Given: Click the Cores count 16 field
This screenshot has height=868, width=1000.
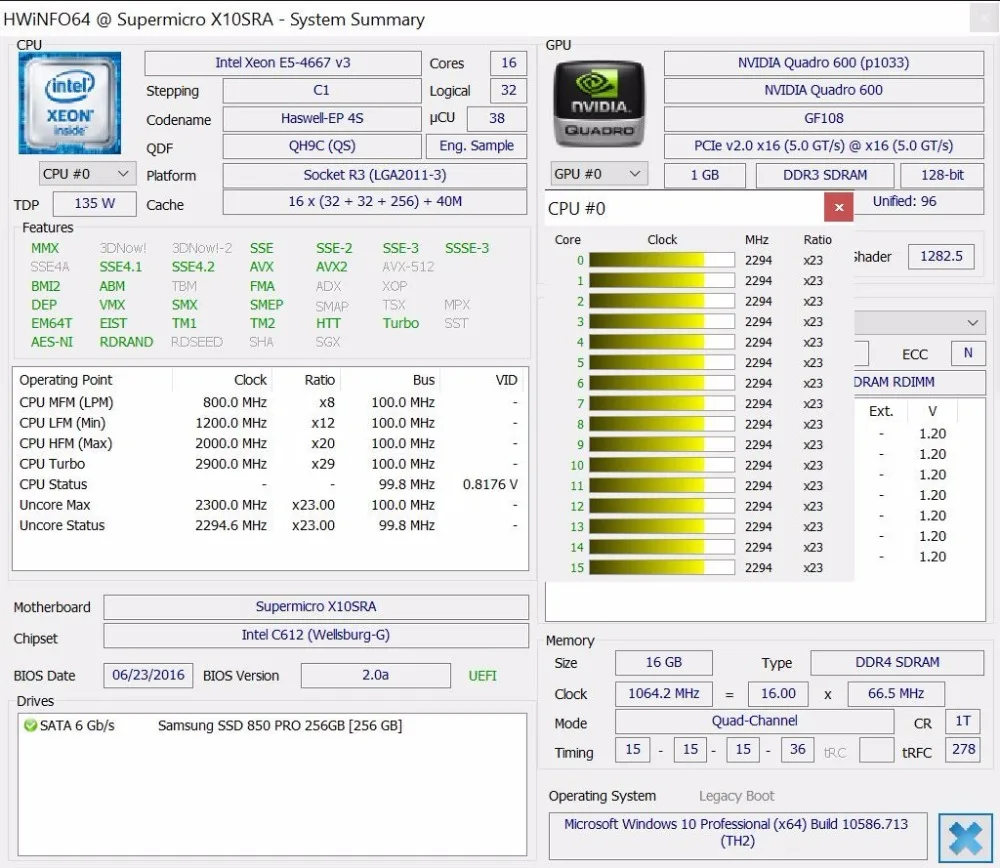Looking at the screenshot, I should (508, 63).
